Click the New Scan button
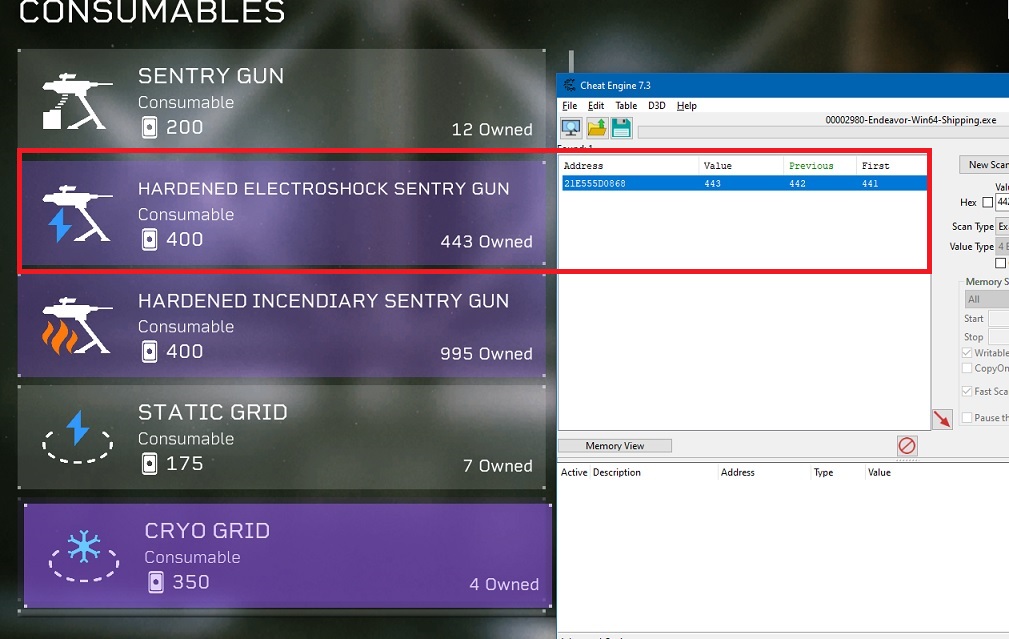Screen dimensions: 1009x639 point(985,165)
